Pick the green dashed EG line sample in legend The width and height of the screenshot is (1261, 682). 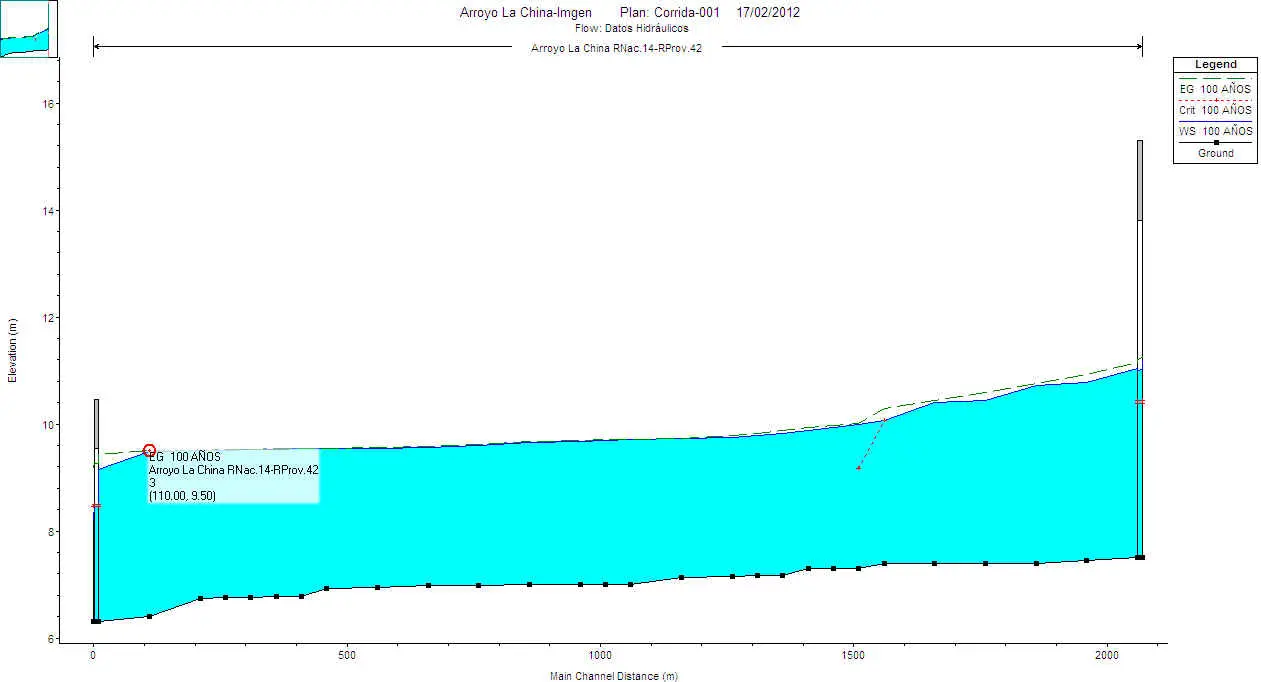pos(1215,77)
